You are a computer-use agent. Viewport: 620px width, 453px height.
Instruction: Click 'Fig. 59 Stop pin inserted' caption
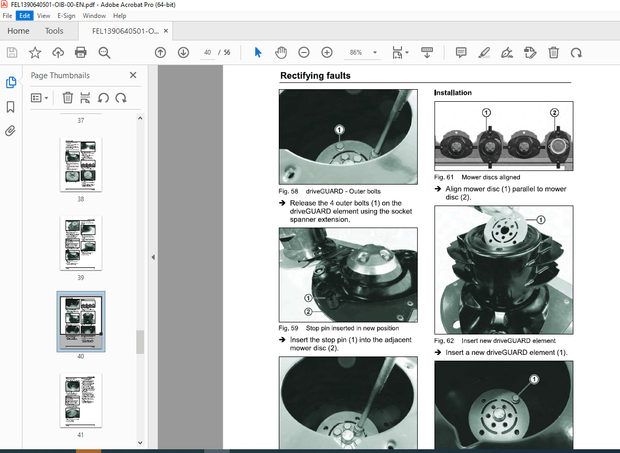tap(338, 328)
